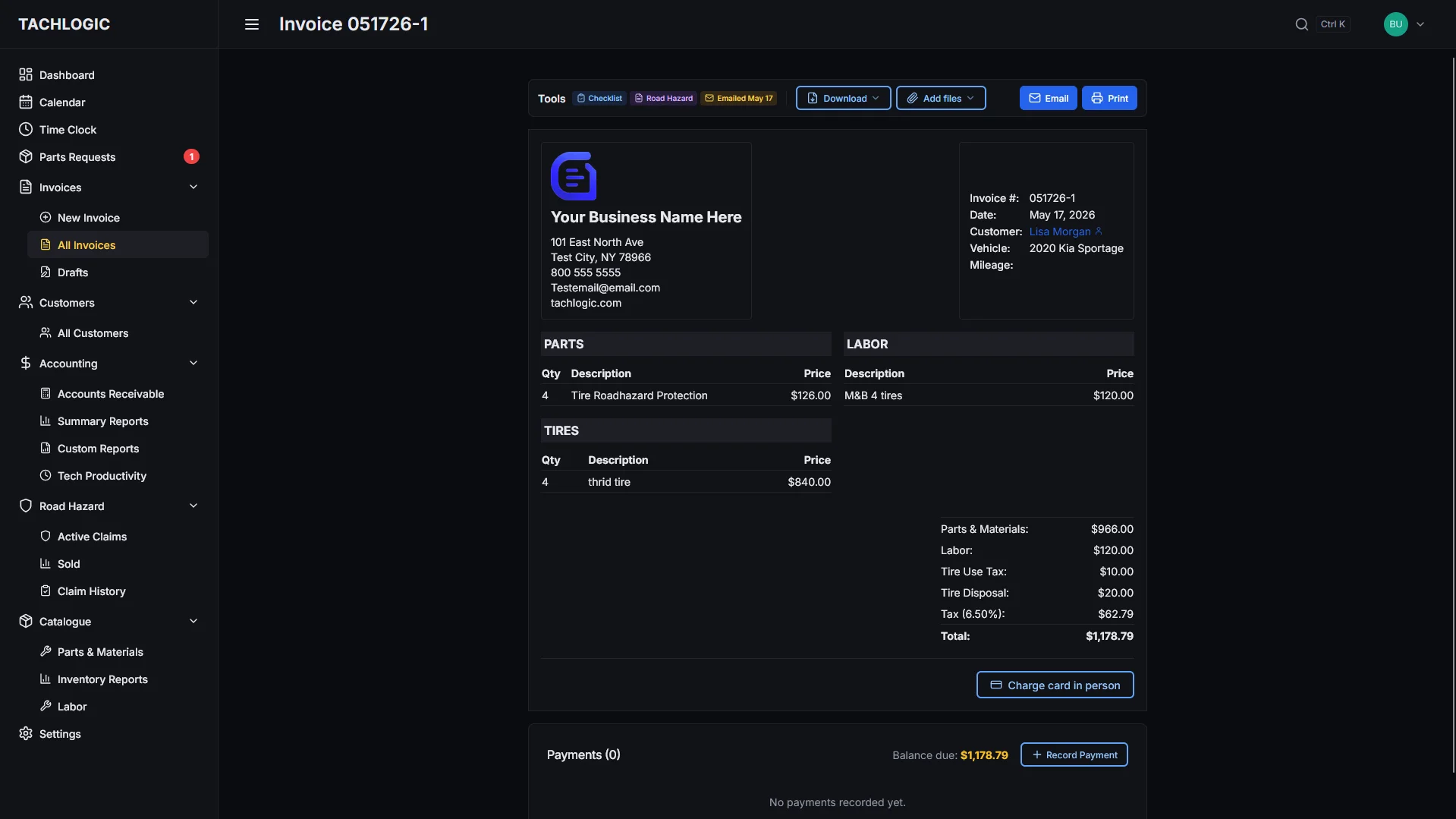
Task: Click the Parts Requests box icon
Action: coord(26,156)
